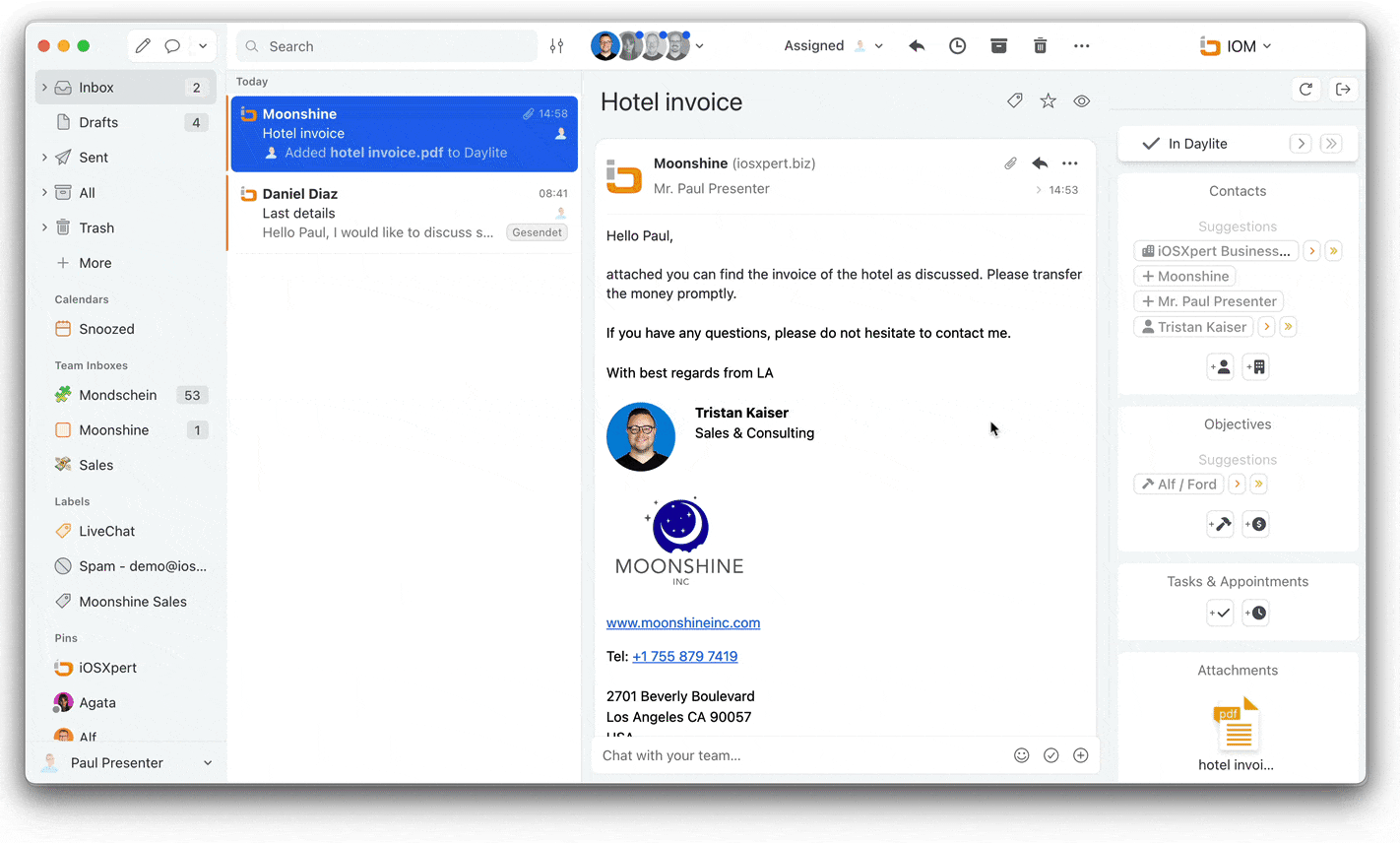Open the Drafts folder
This screenshot has width=1400, height=843.
[126, 122]
